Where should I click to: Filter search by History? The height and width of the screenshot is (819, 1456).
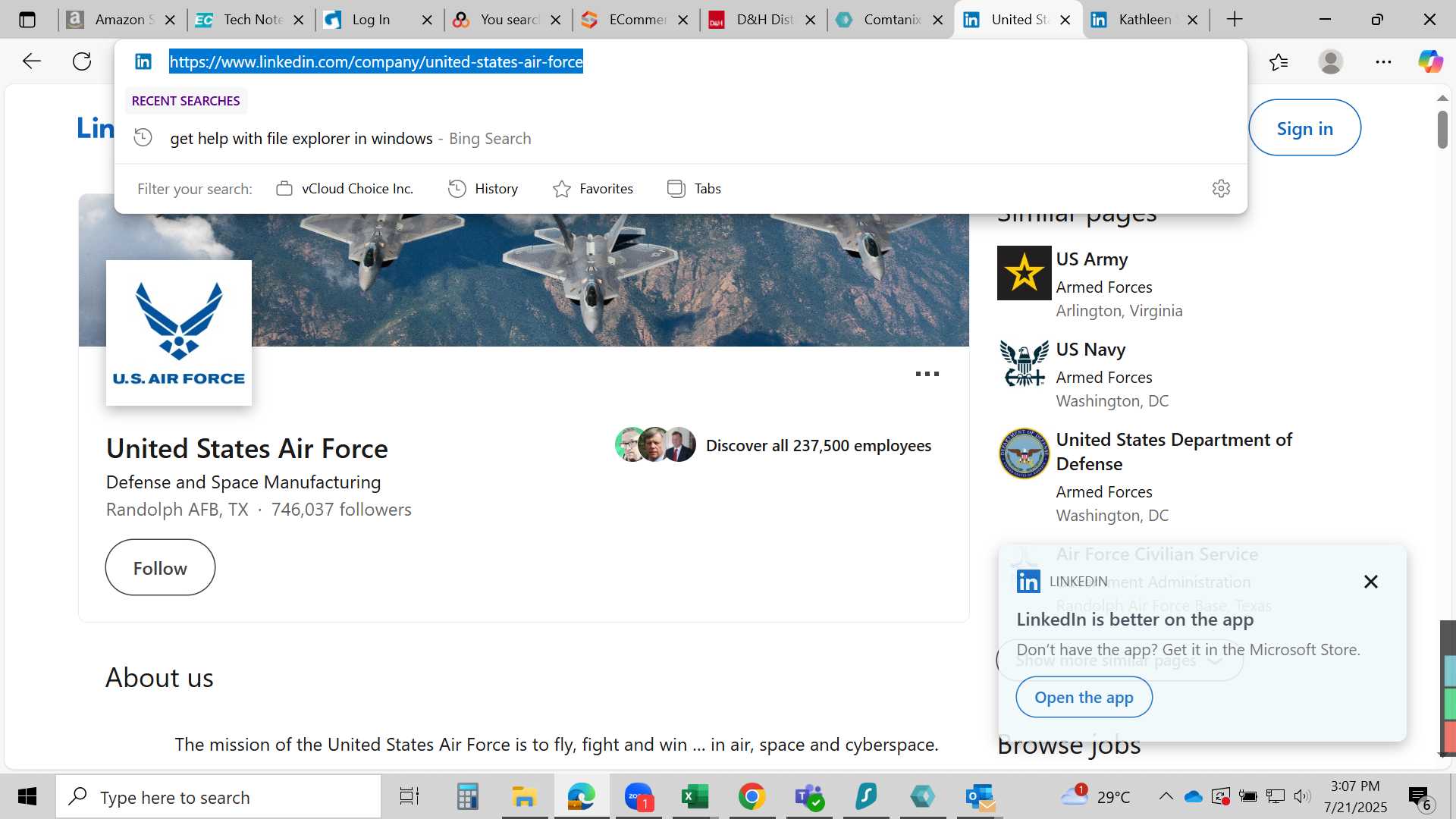pos(483,189)
